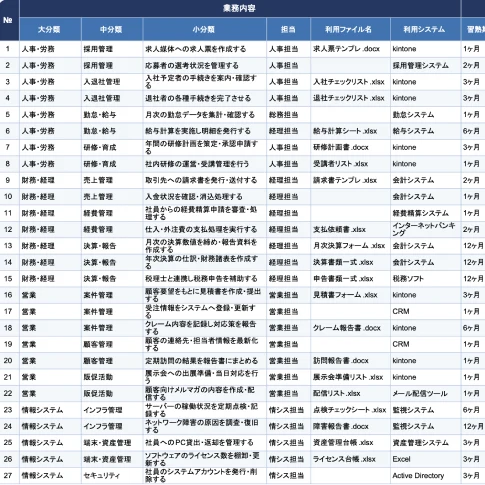Select cell 情報システム in row 23
The height and width of the screenshot is (485, 485).
[x=50, y=410]
